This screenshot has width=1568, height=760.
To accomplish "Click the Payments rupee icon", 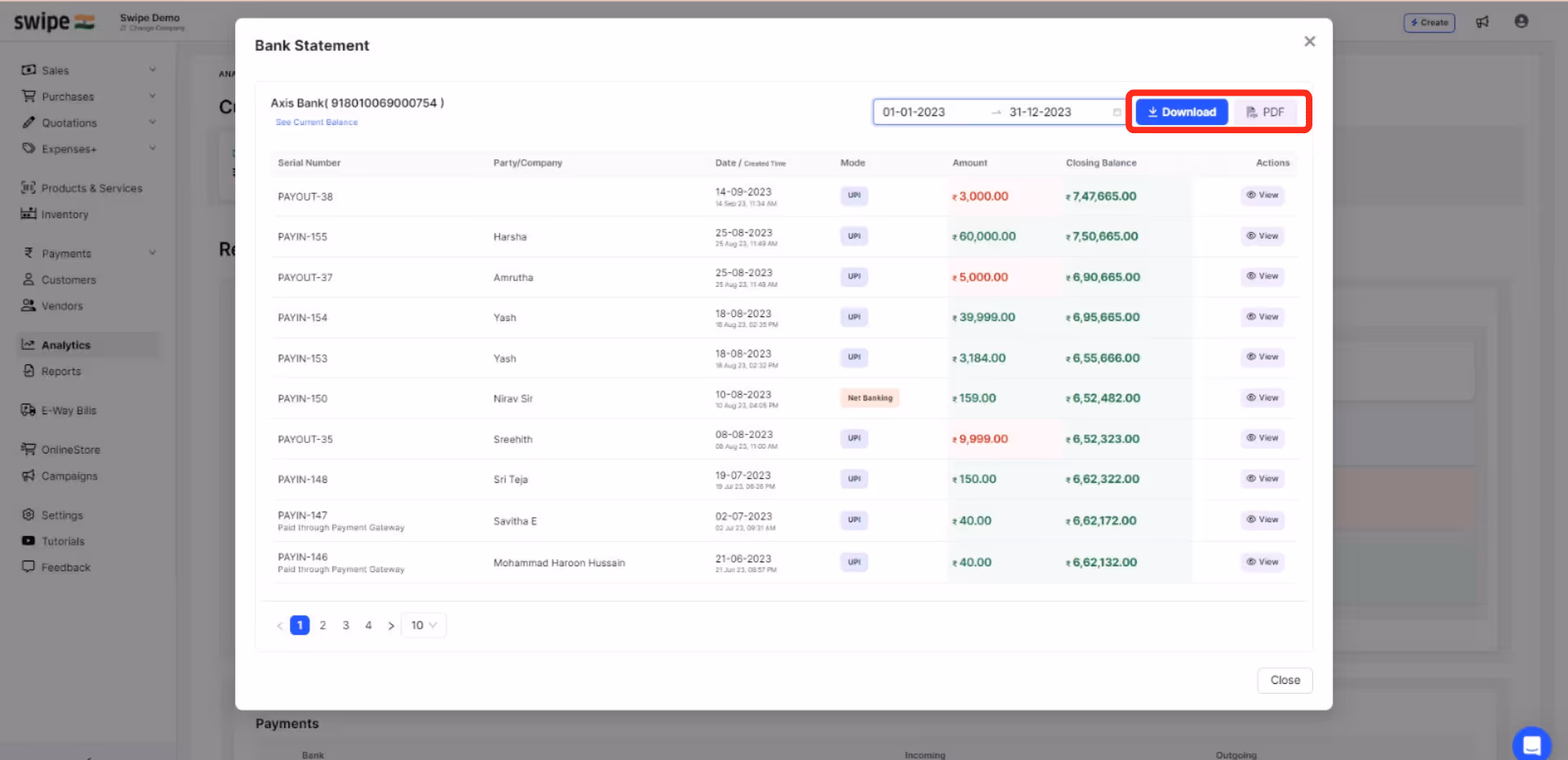I will [29, 253].
